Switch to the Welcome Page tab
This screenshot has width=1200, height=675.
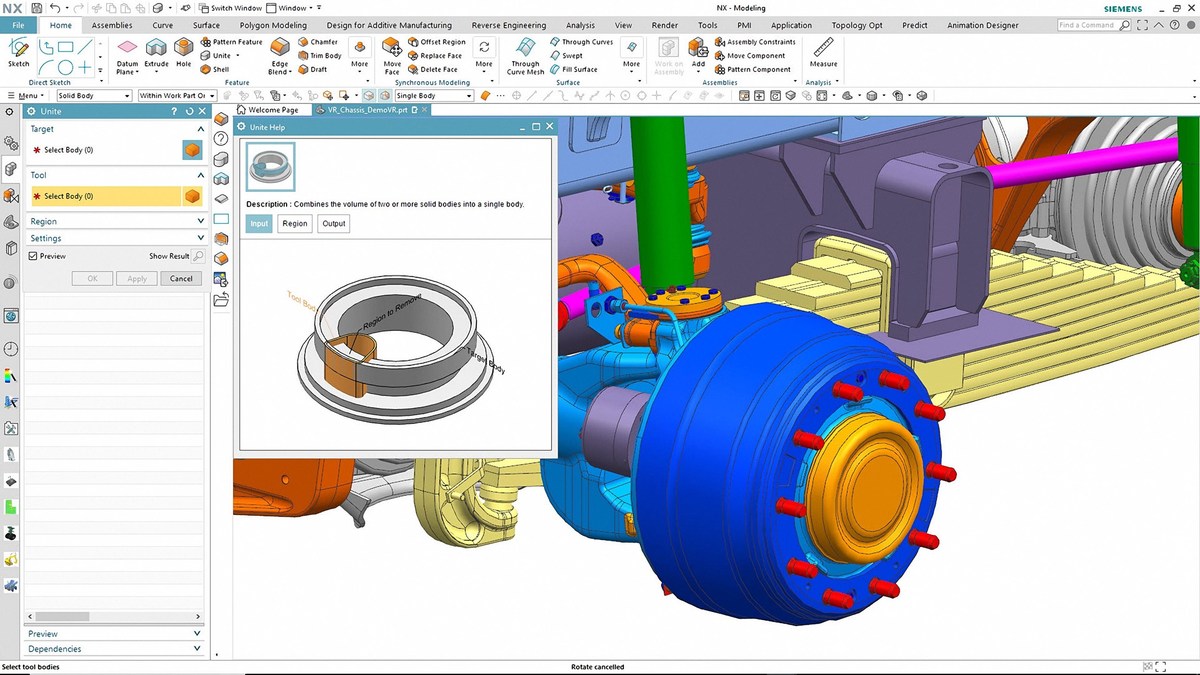(x=271, y=110)
